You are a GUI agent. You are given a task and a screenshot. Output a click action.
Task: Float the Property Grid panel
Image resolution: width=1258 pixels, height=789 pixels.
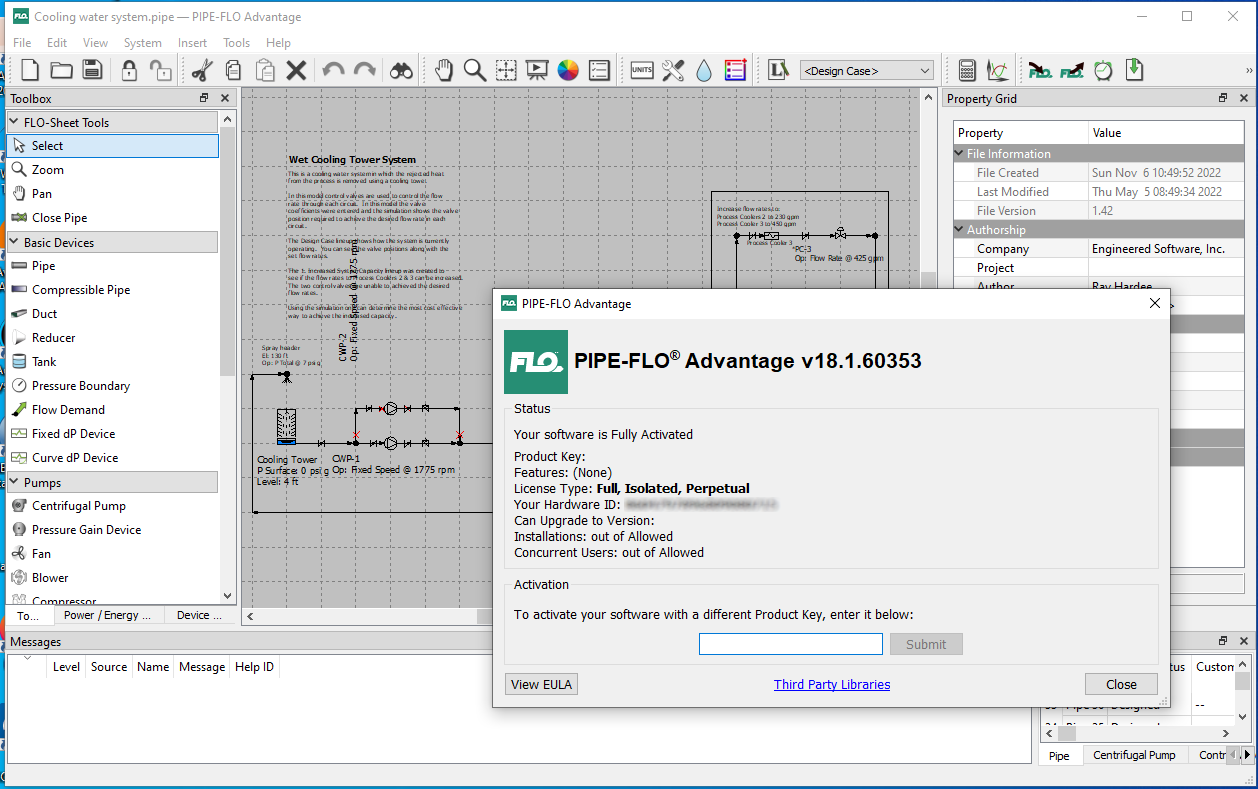point(1222,98)
